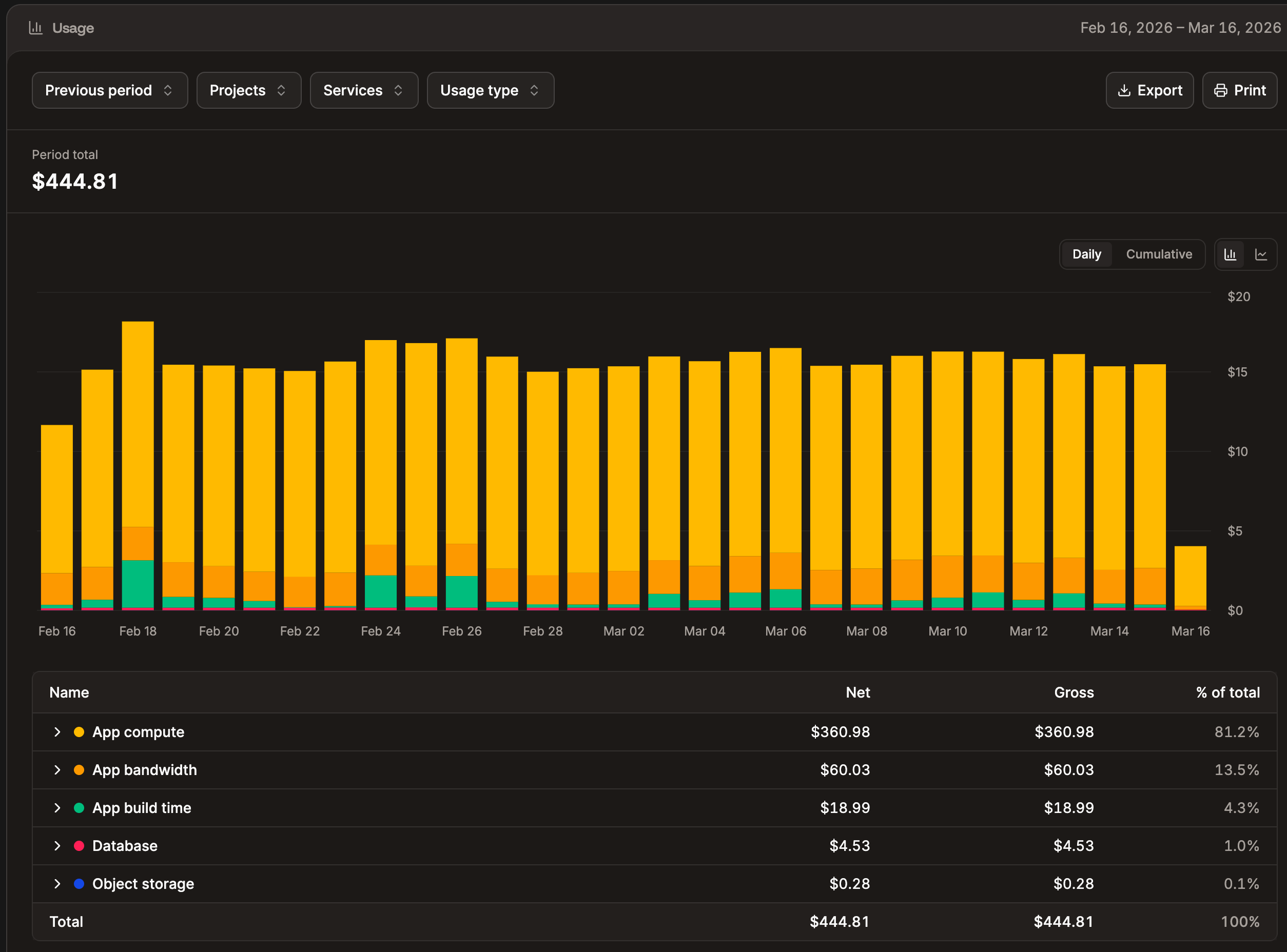Click the Export button
The image size is (1287, 952).
click(1148, 90)
